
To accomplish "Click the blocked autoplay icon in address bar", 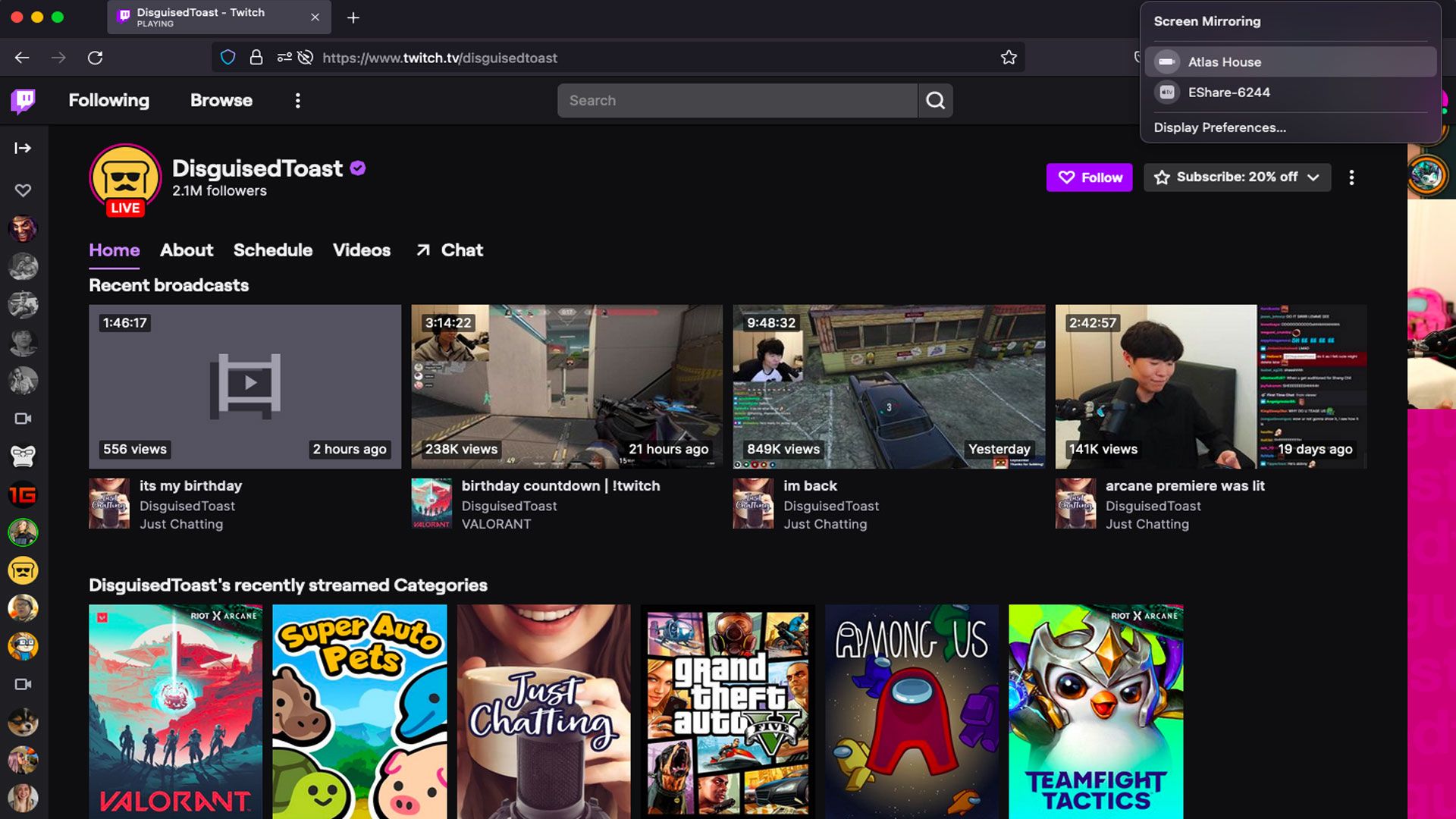I will tap(305, 58).
